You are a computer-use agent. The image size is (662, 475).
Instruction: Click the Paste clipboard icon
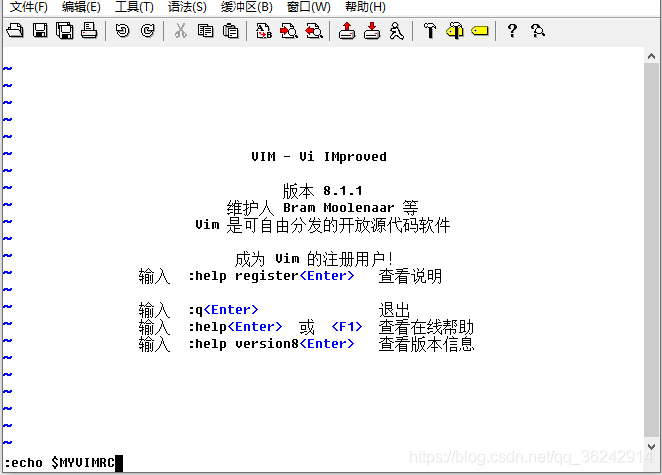[231, 31]
